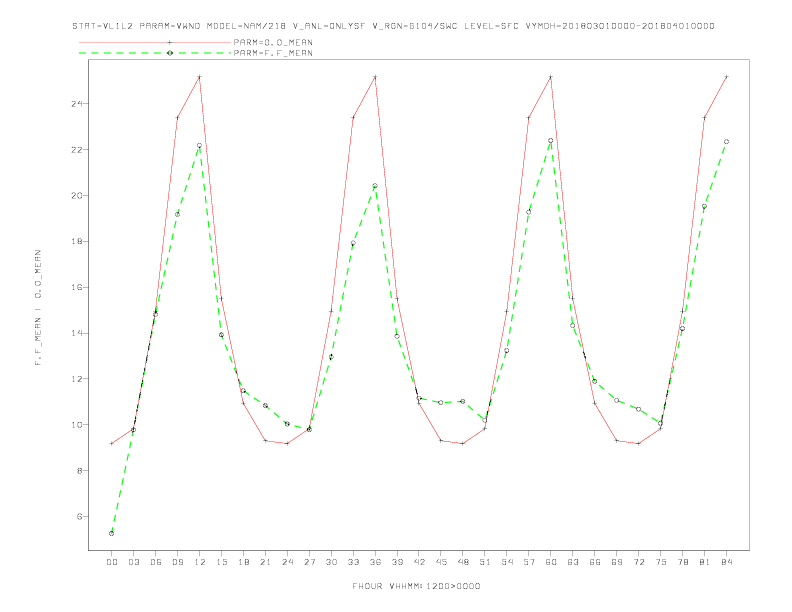792x612 pixels.
Task: Click x-axis tick label 84
Action: [x=726, y=562]
